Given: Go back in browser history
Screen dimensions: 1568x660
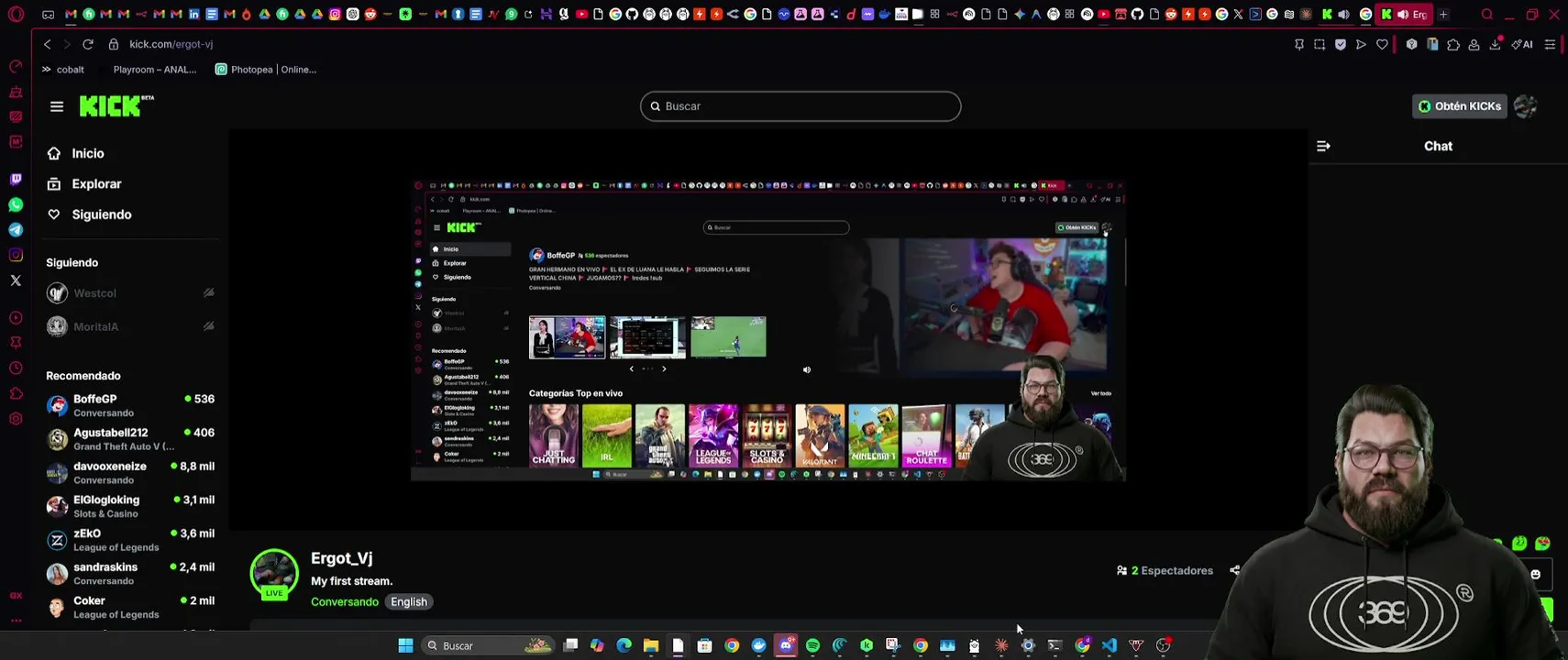Looking at the screenshot, I should point(48,44).
